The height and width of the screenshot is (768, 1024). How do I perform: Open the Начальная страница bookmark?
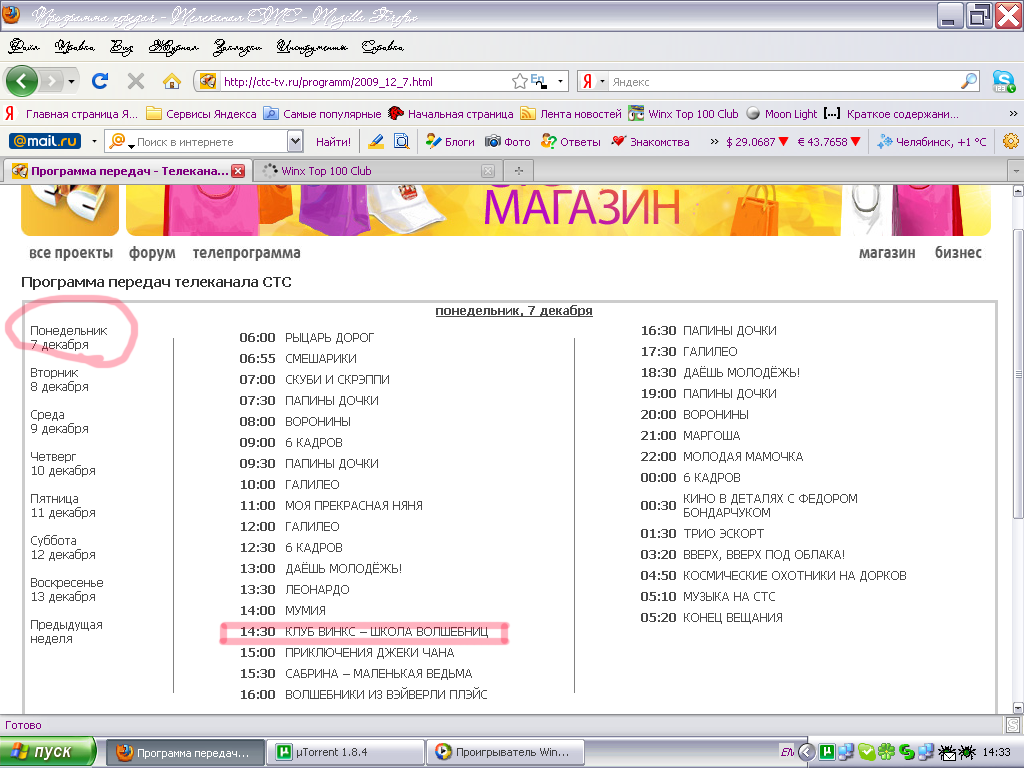tap(451, 114)
